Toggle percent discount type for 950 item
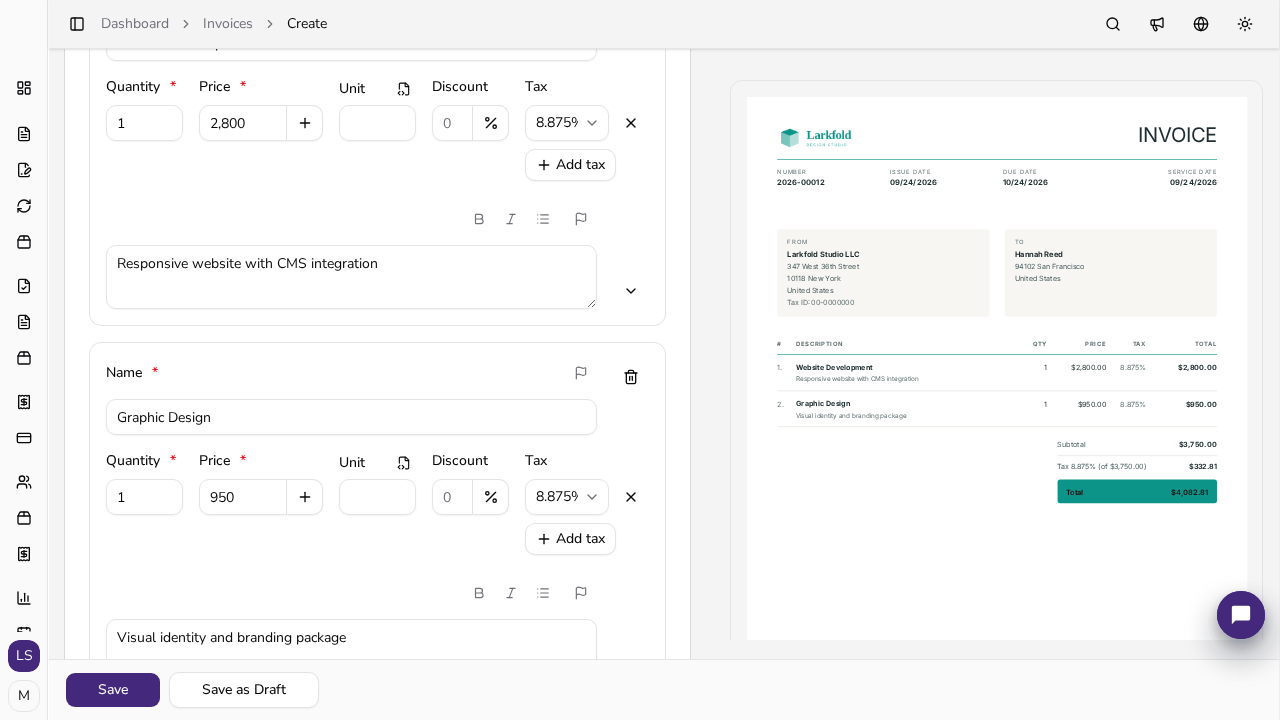 491,497
